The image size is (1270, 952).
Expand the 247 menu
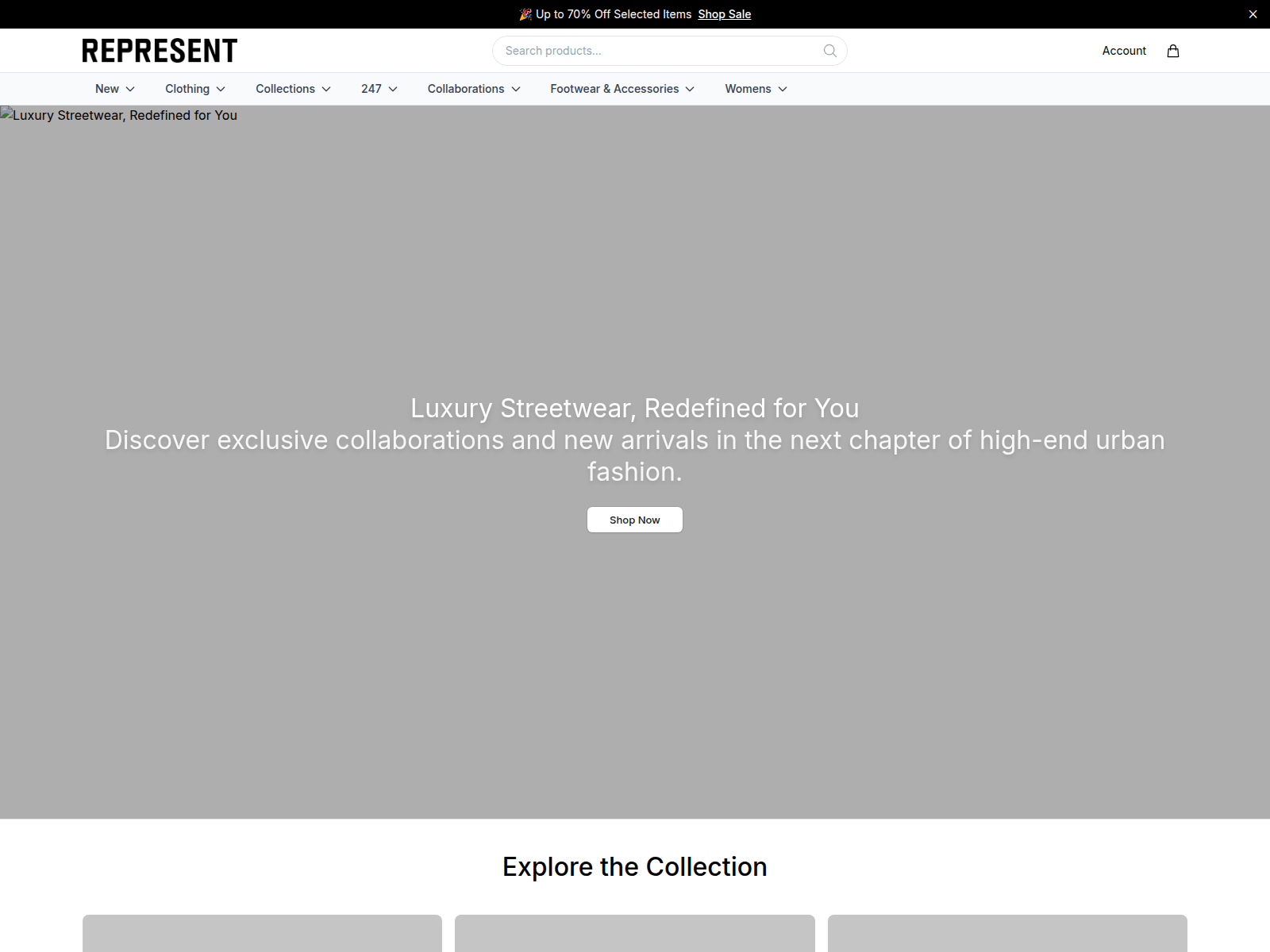pyautogui.click(x=379, y=89)
